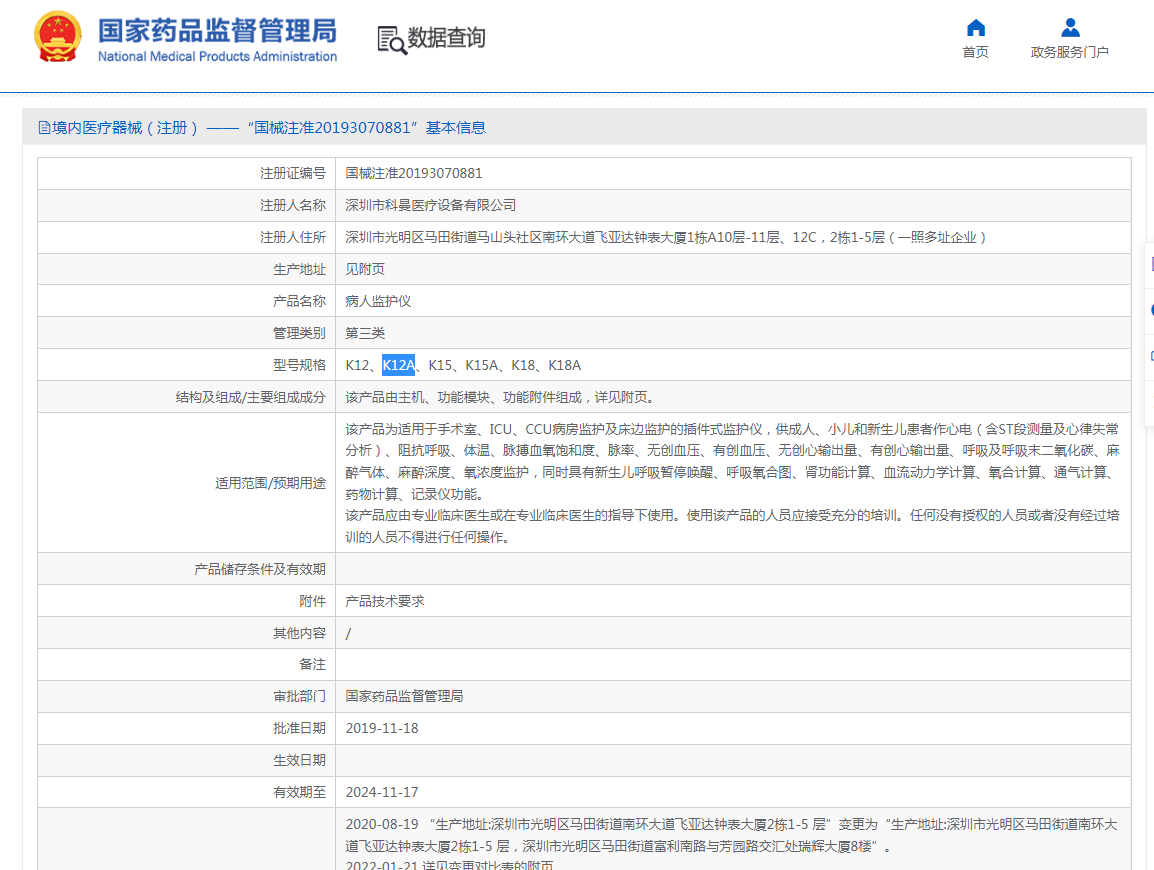Click approval date 2019-11-18
This screenshot has height=870, width=1154.
pyautogui.click(x=382, y=729)
